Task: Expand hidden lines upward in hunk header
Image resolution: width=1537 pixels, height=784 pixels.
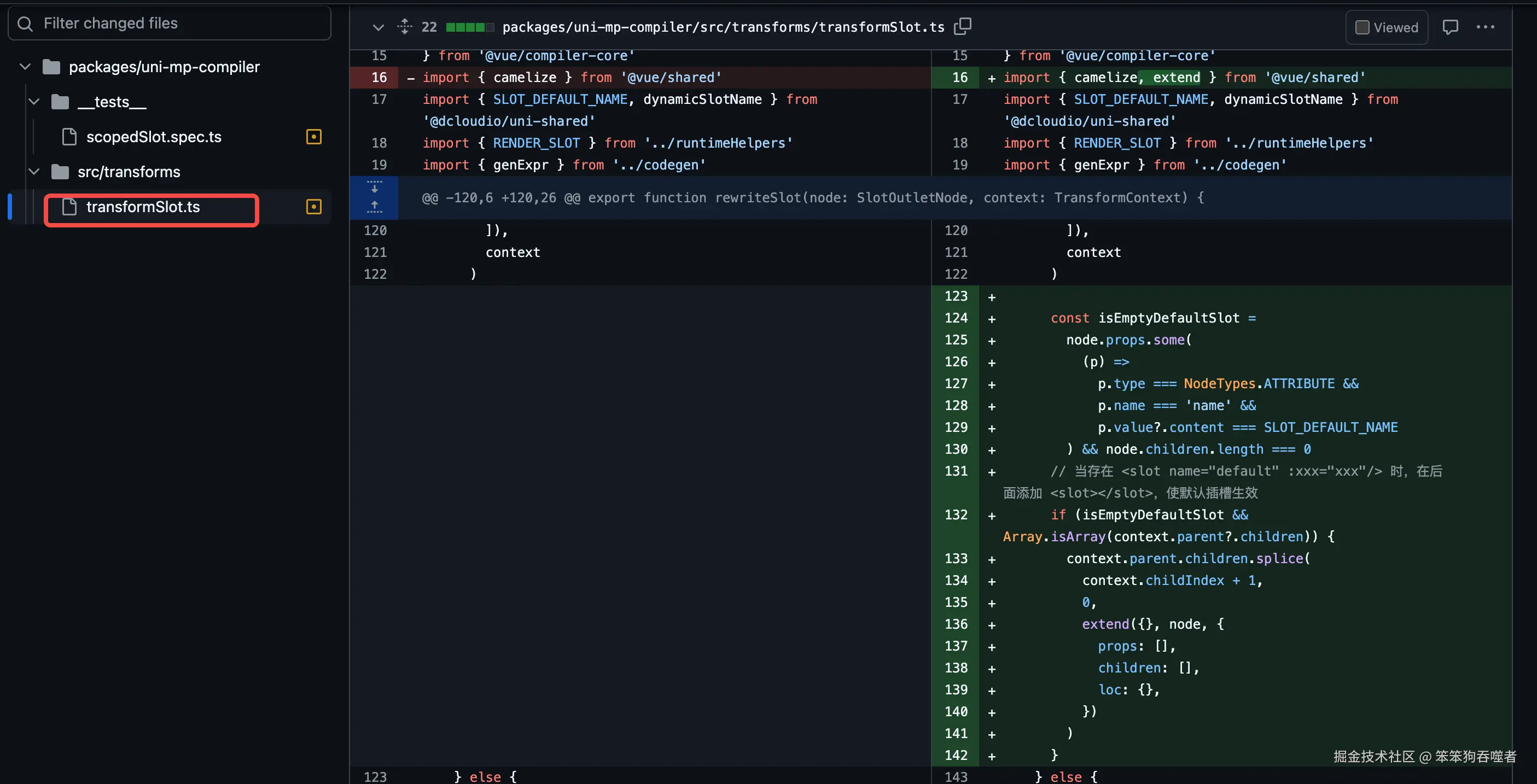Action: pos(374,207)
